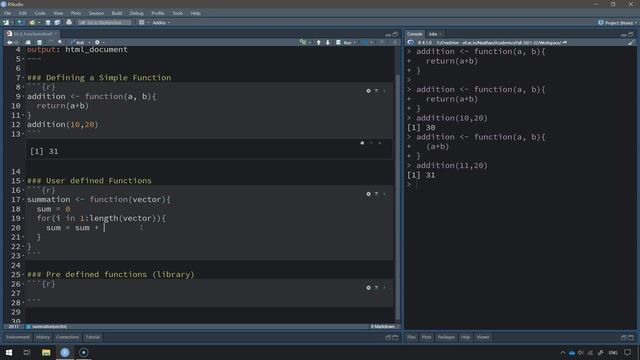The width and height of the screenshot is (640, 360).
Task: Run the summation code chunk
Action: click(384, 194)
